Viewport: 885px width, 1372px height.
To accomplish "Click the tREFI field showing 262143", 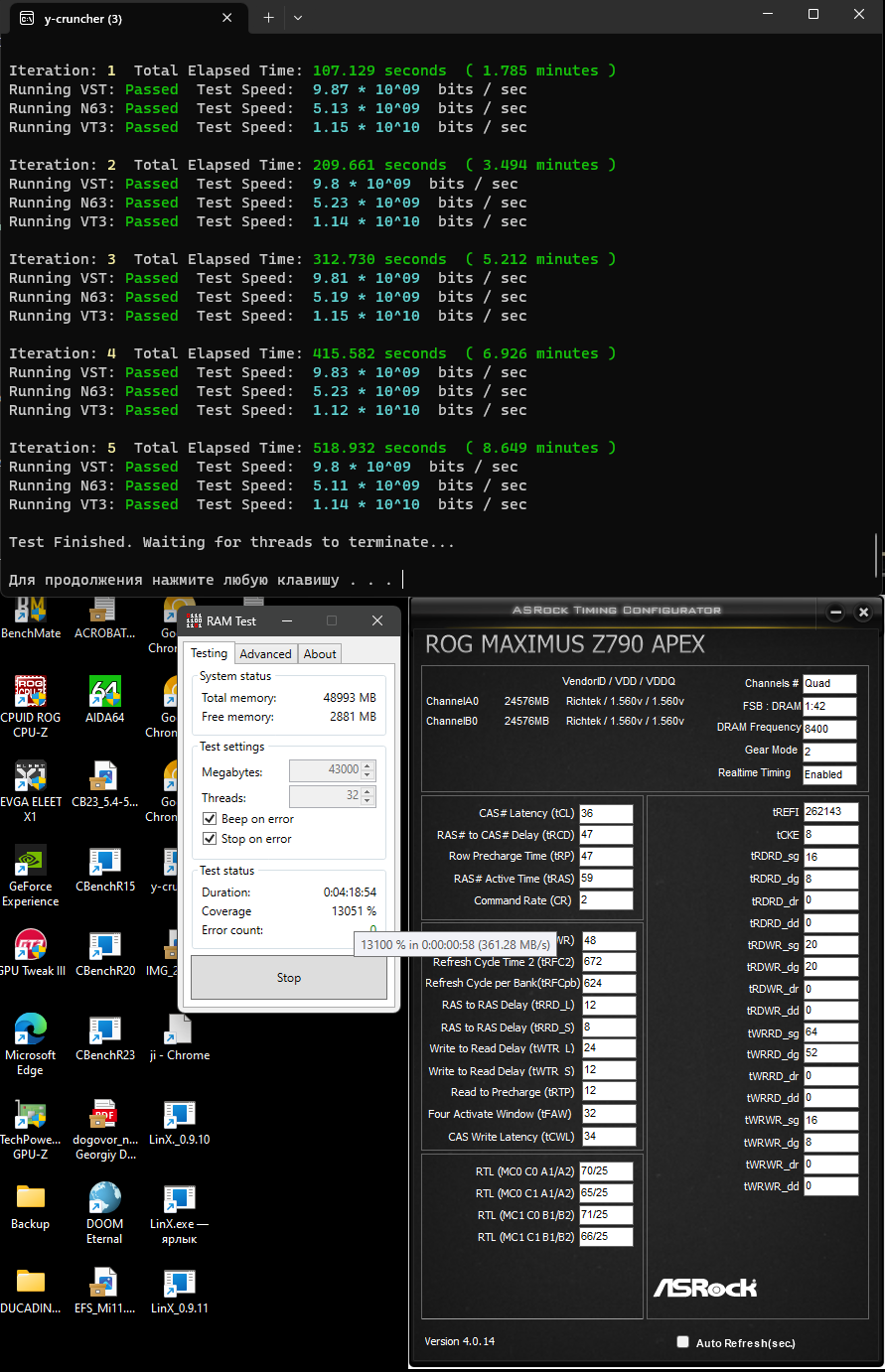I will (x=830, y=812).
